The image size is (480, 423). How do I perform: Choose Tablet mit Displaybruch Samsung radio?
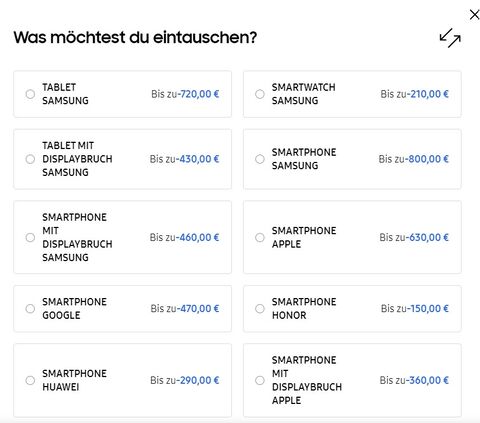(x=30, y=159)
